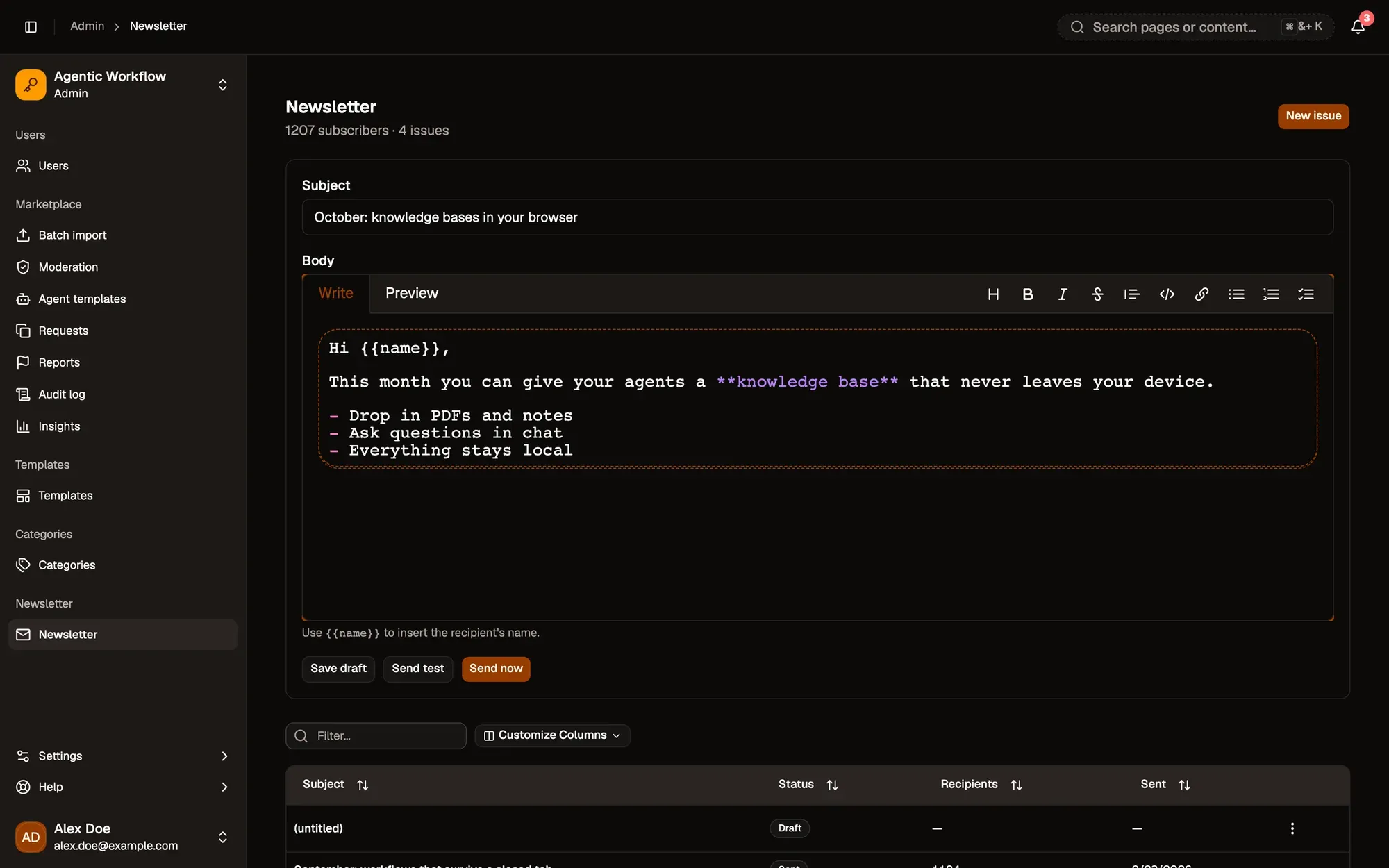Click Newsletter breadcrumb
The width and height of the screenshot is (1389, 868).
[158, 26]
